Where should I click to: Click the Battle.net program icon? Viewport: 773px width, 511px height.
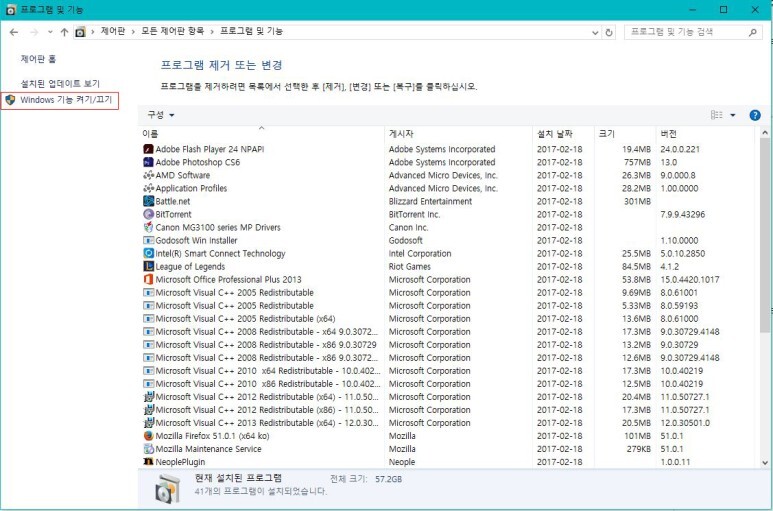[148, 201]
